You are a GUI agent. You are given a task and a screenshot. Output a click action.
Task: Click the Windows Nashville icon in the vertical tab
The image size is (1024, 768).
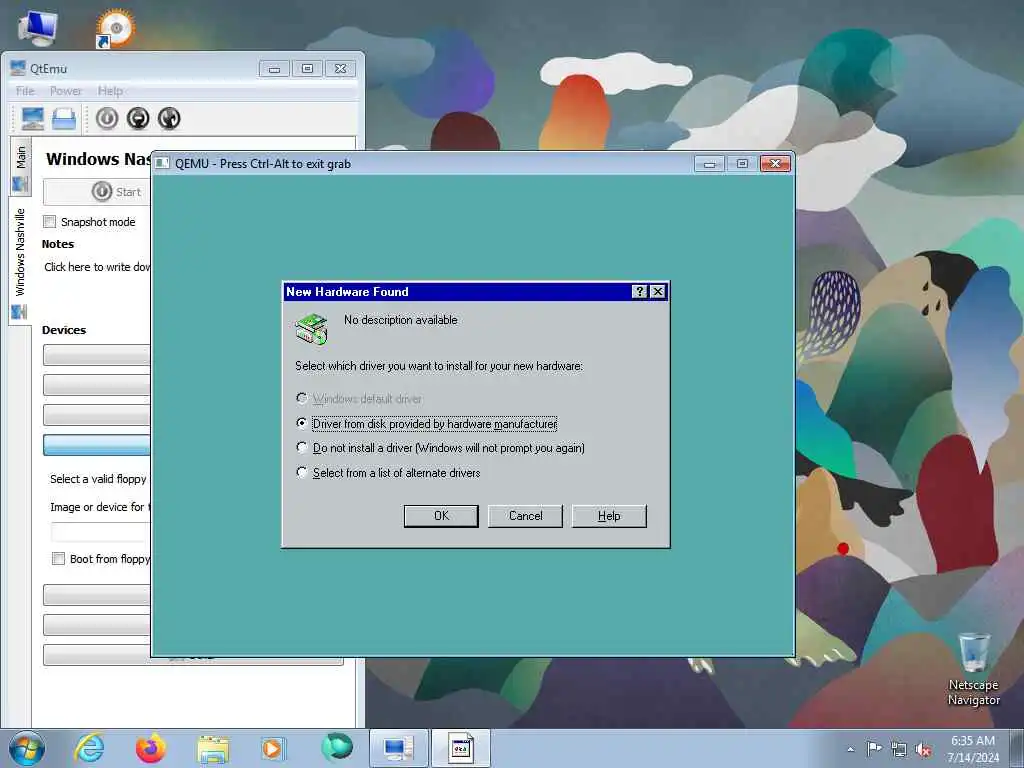(20, 312)
